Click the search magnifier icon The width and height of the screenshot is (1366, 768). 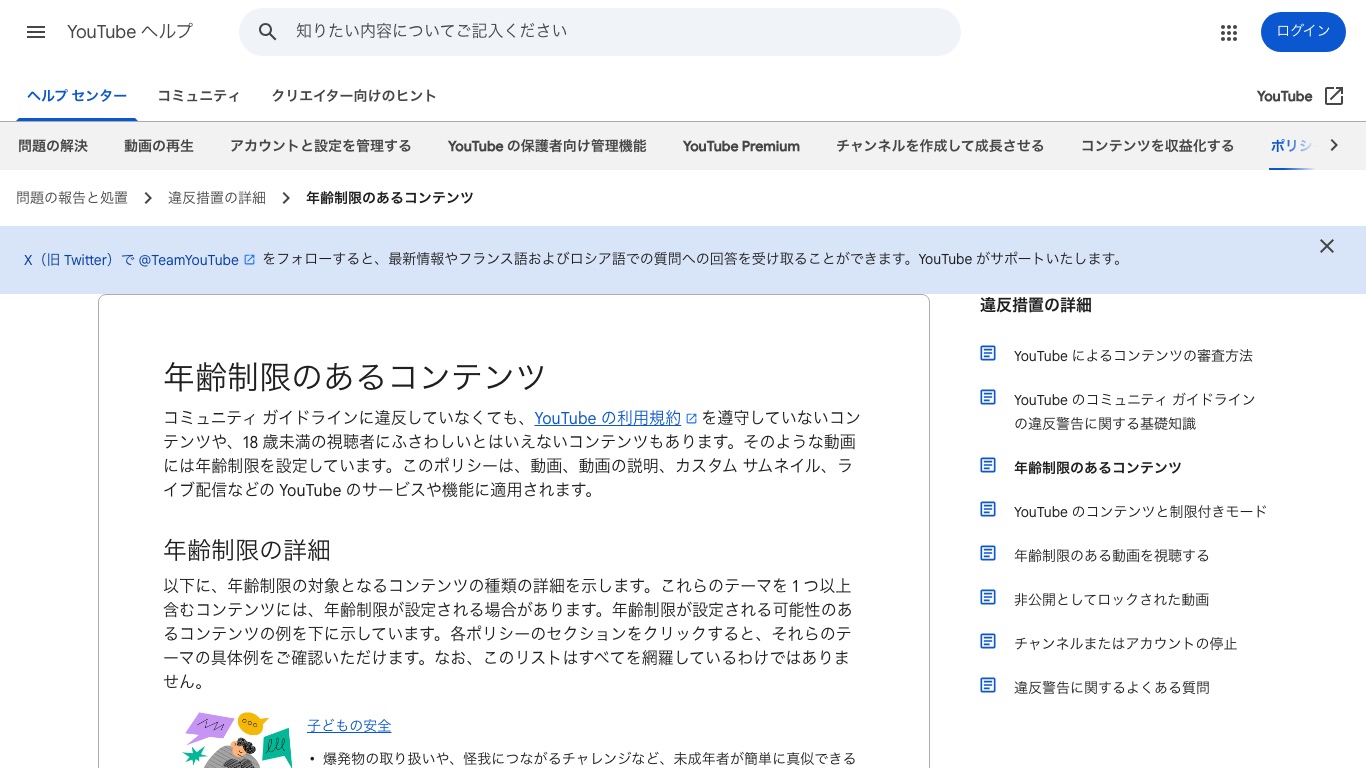[267, 32]
